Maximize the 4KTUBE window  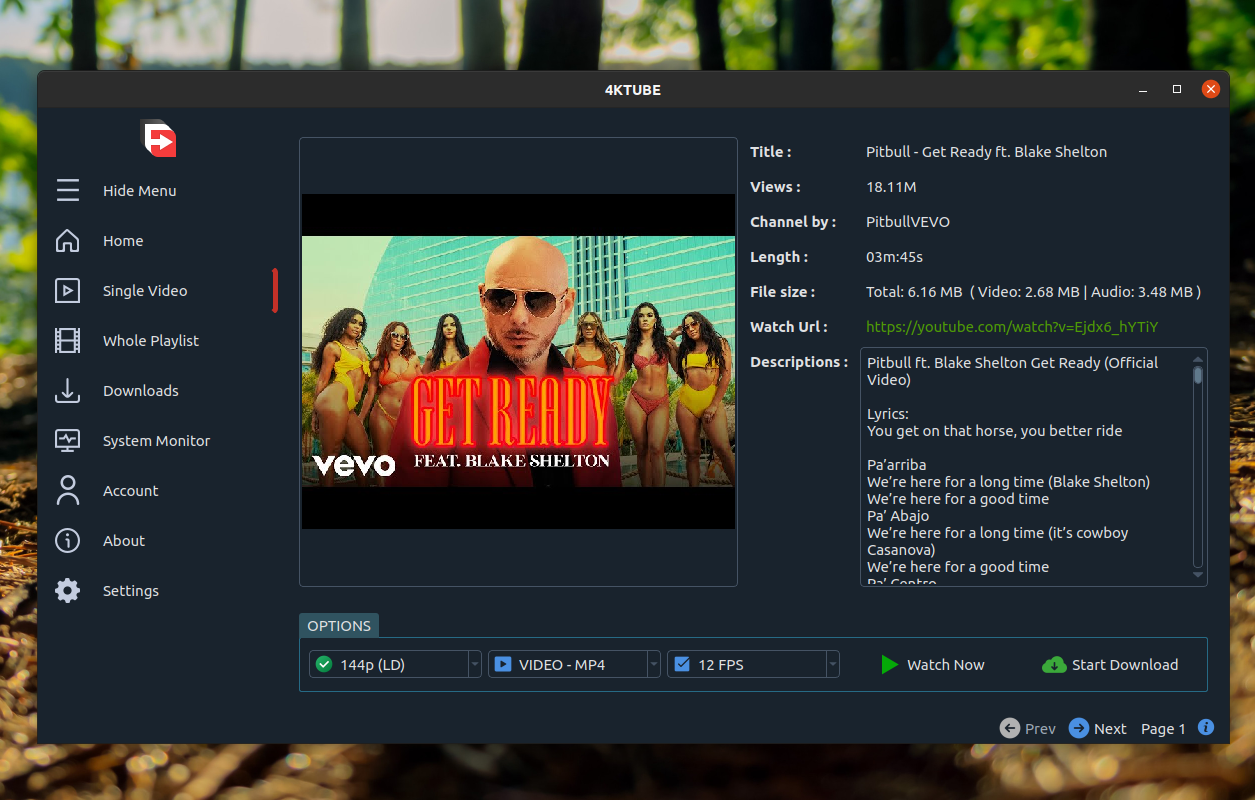pyautogui.click(x=1177, y=89)
